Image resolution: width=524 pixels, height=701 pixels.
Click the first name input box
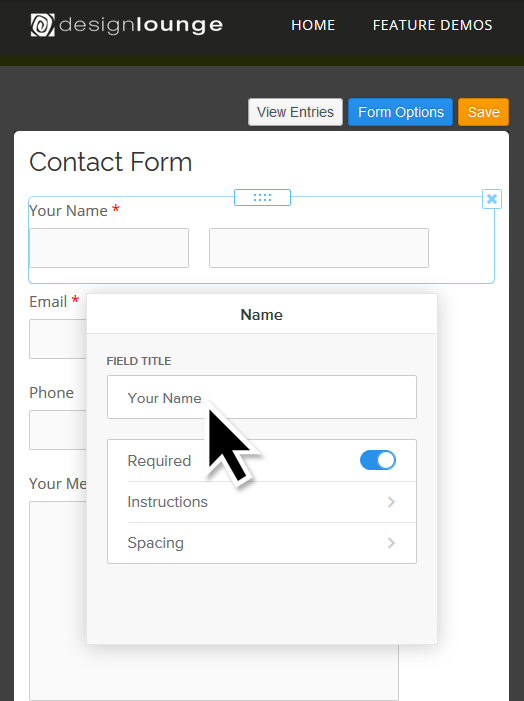(109, 248)
